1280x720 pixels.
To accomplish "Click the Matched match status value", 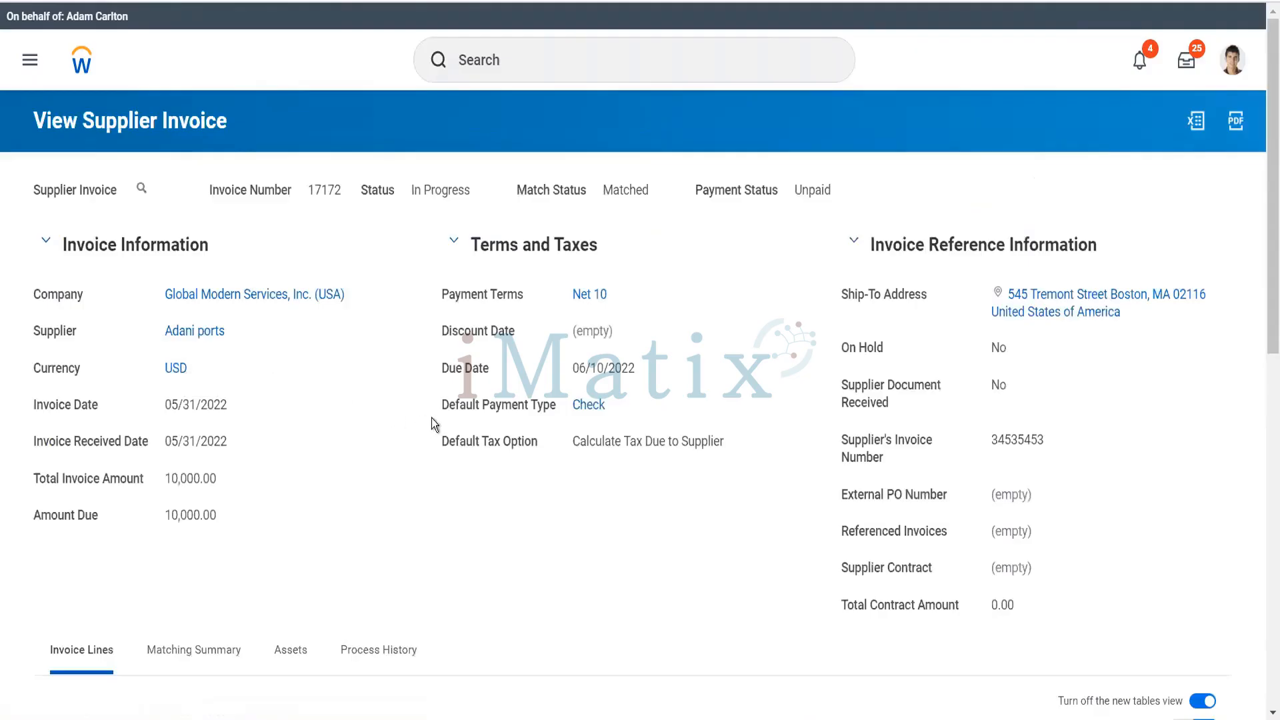I will [x=625, y=190].
